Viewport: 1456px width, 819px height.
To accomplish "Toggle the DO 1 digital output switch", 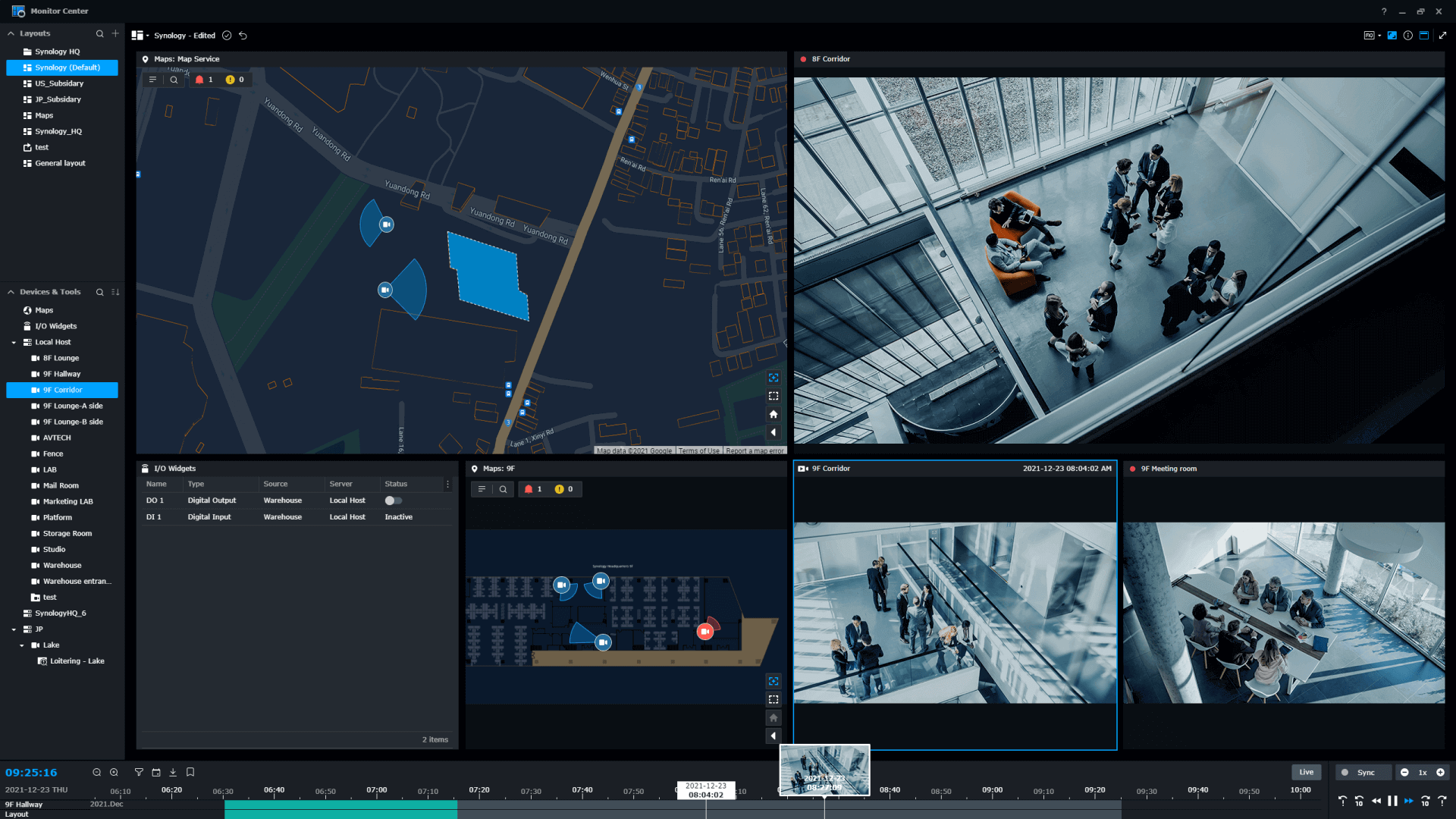I will (x=394, y=500).
